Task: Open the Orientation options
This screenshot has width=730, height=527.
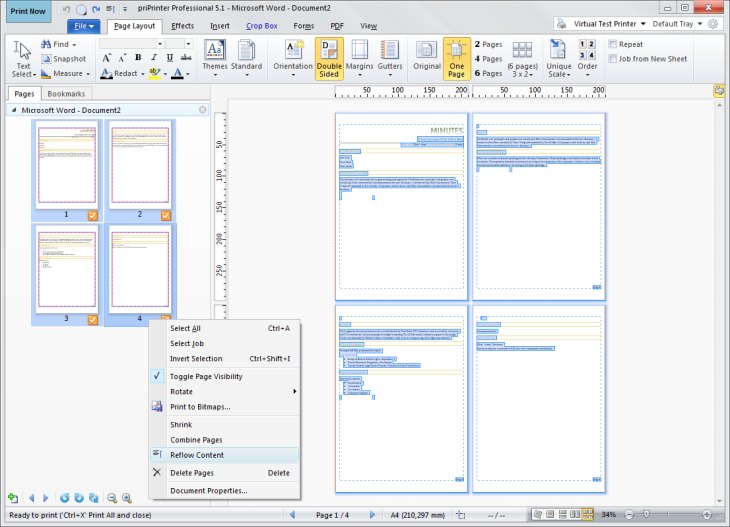Action: 293,59
